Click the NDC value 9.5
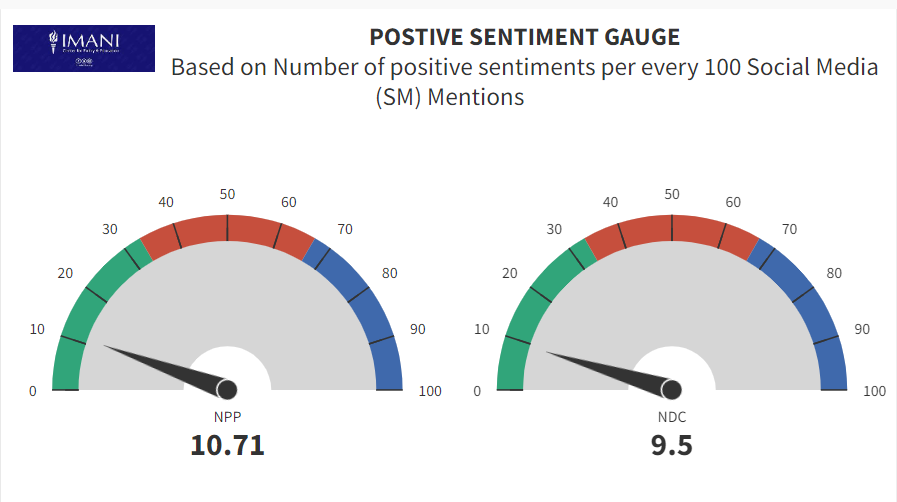This screenshot has width=897, height=502. point(672,445)
